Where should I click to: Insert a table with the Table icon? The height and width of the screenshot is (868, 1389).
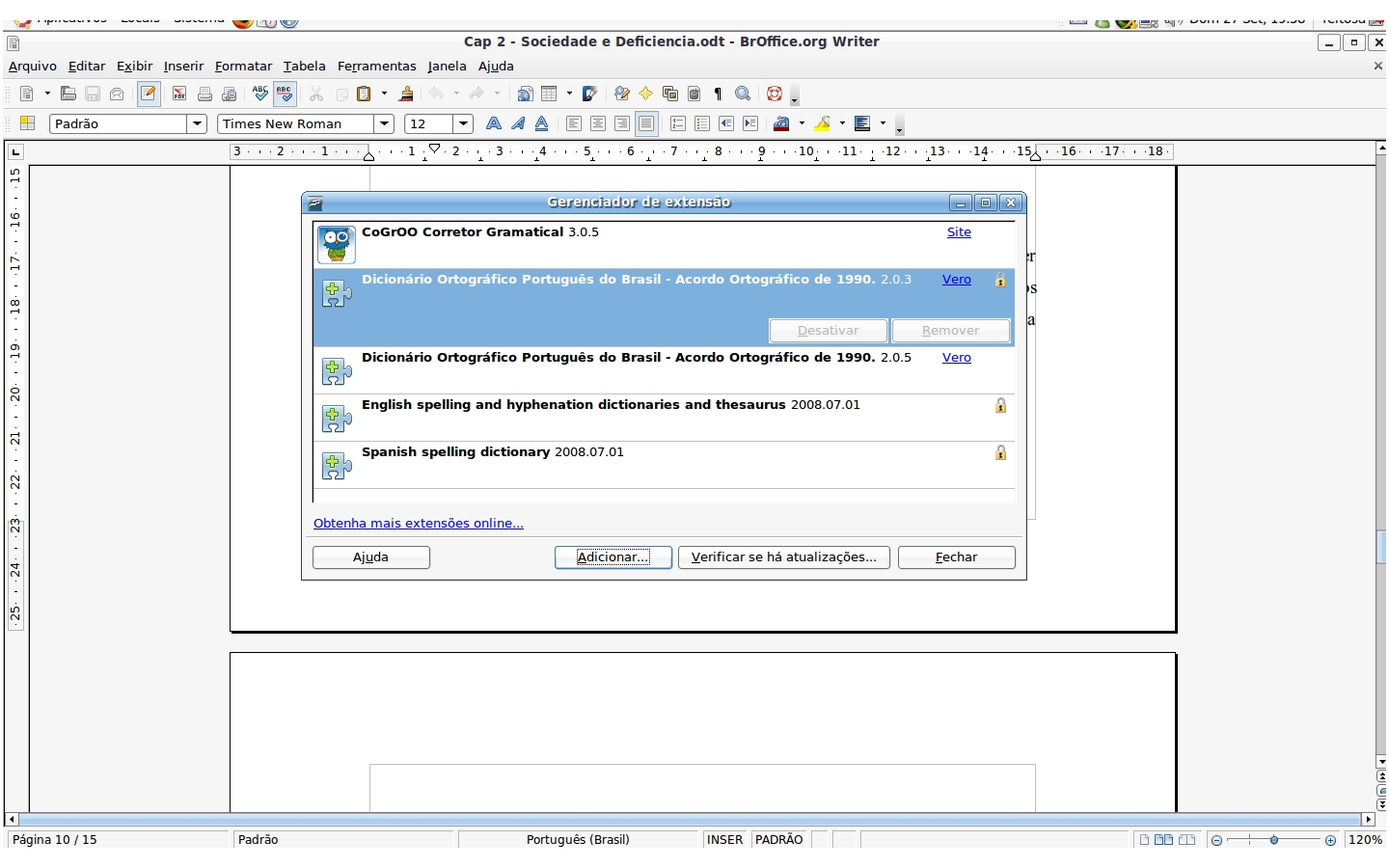(549, 94)
